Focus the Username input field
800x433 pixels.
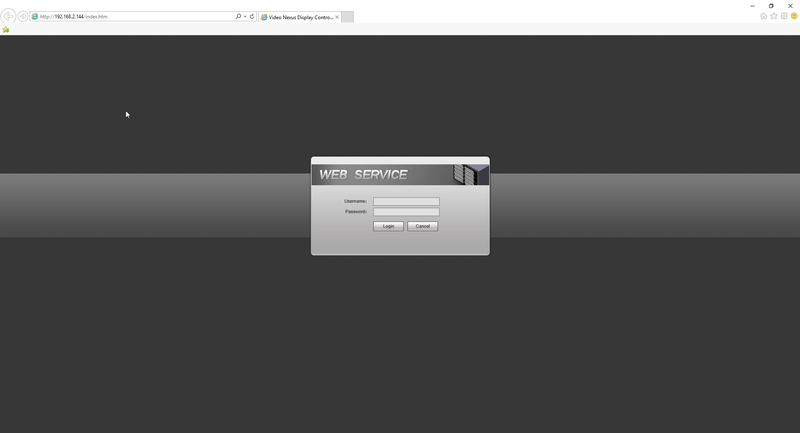coord(406,201)
